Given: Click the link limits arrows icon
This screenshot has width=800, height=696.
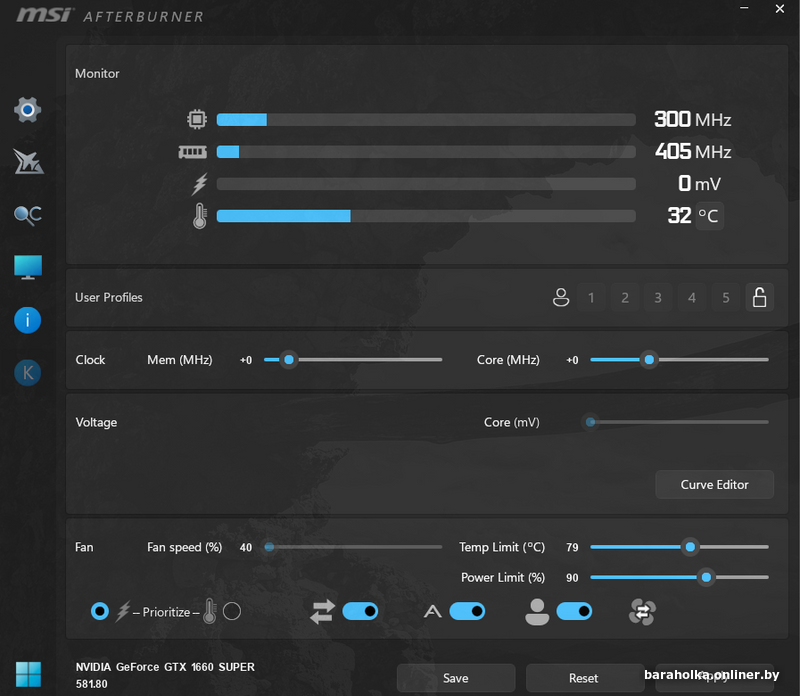Looking at the screenshot, I should (322, 612).
